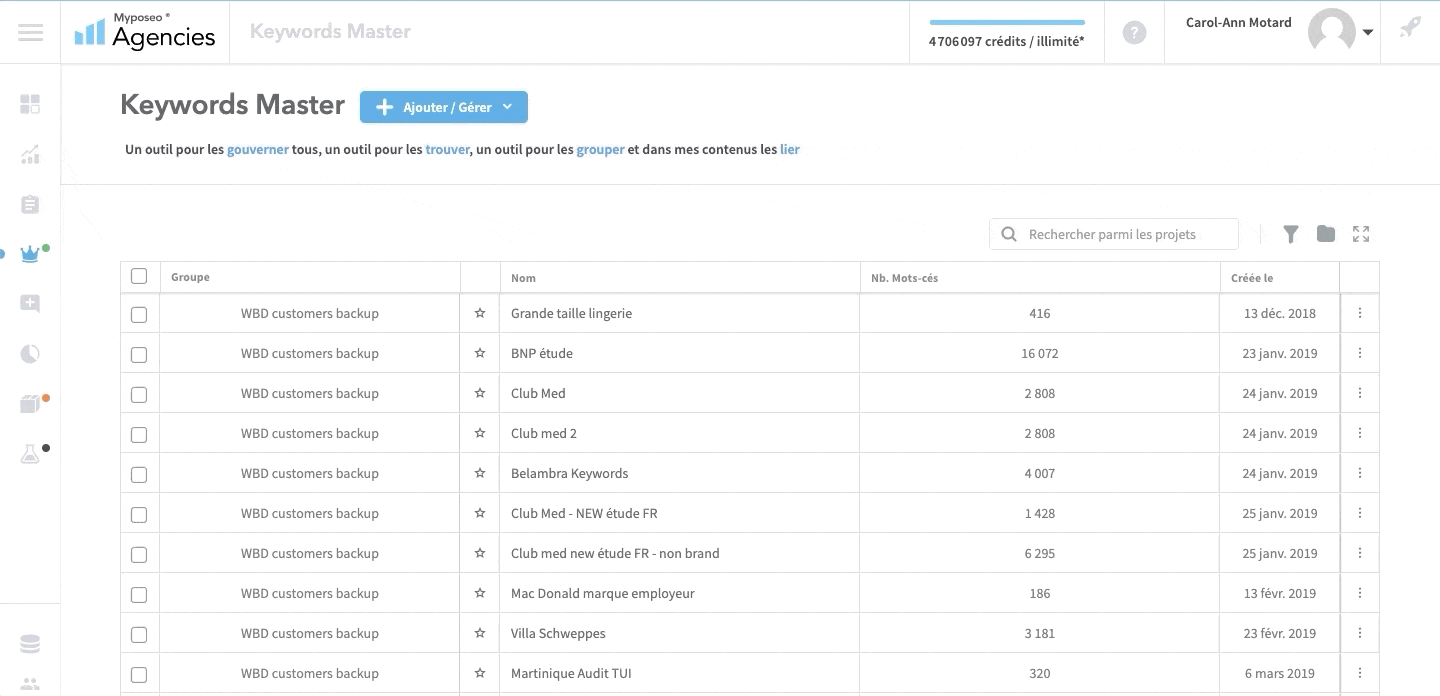Image resolution: width=1440 pixels, height=696 pixels.
Task: Click group cell of Villa Schweppes row
Action: pyautogui.click(x=310, y=633)
